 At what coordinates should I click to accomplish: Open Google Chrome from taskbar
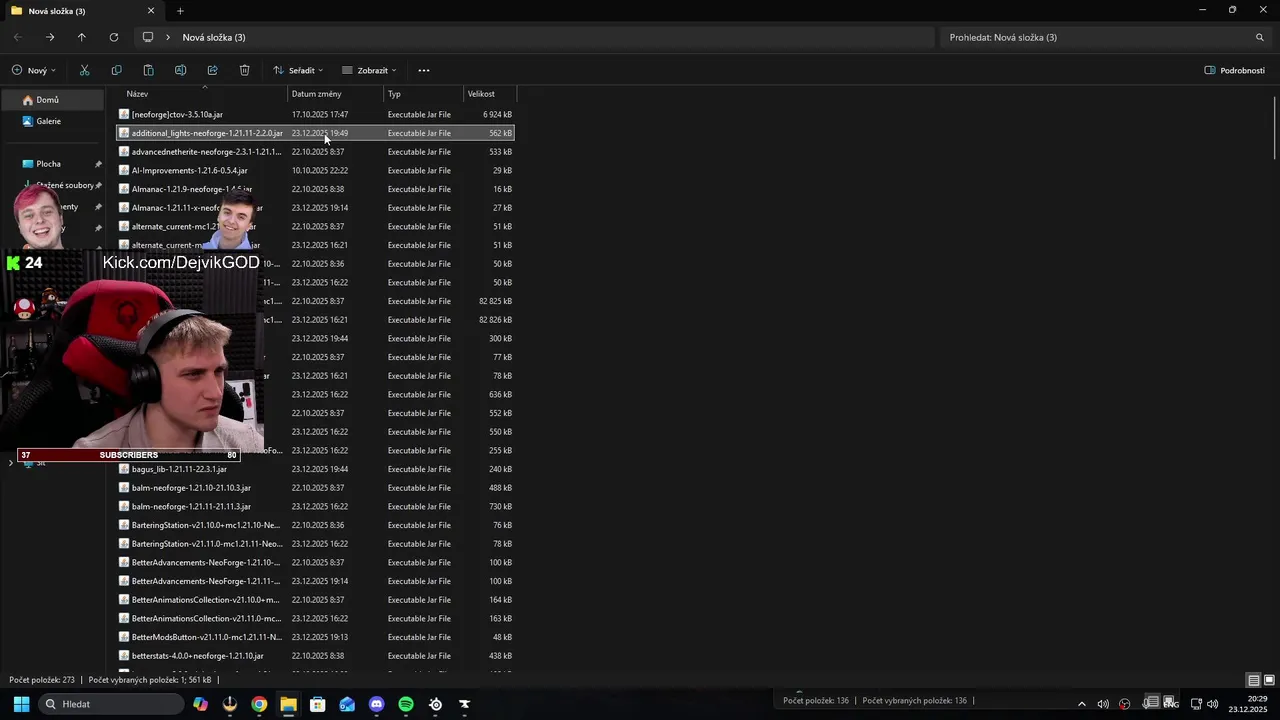(259, 704)
